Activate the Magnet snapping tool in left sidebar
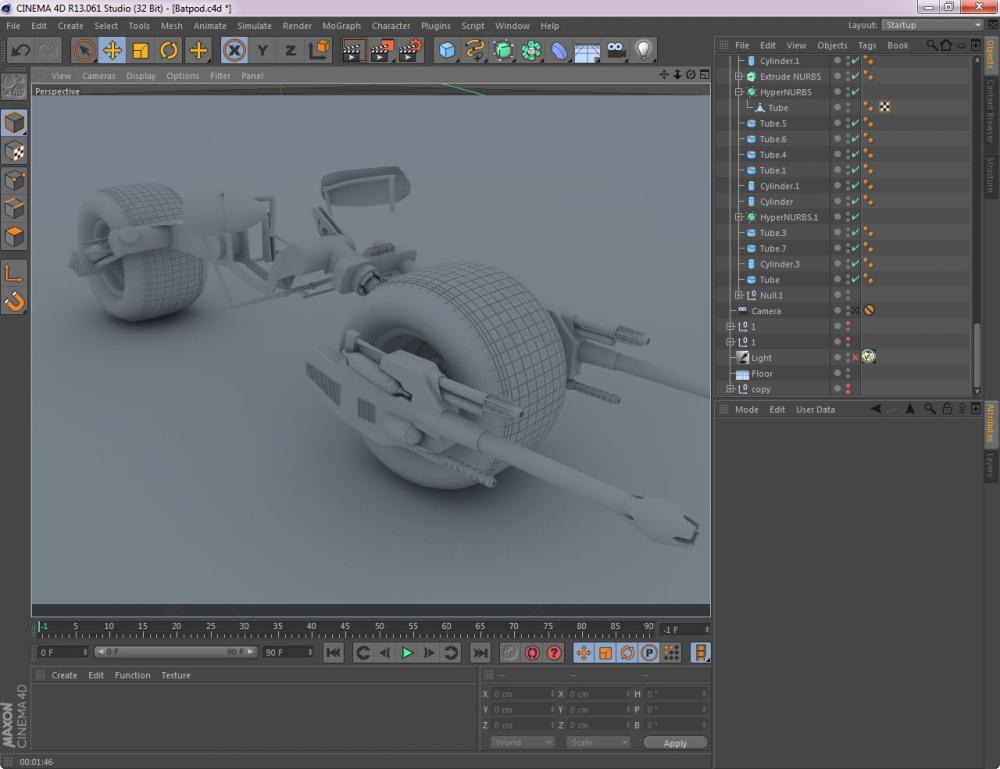The image size is (1000, 769). coord(14,301)
